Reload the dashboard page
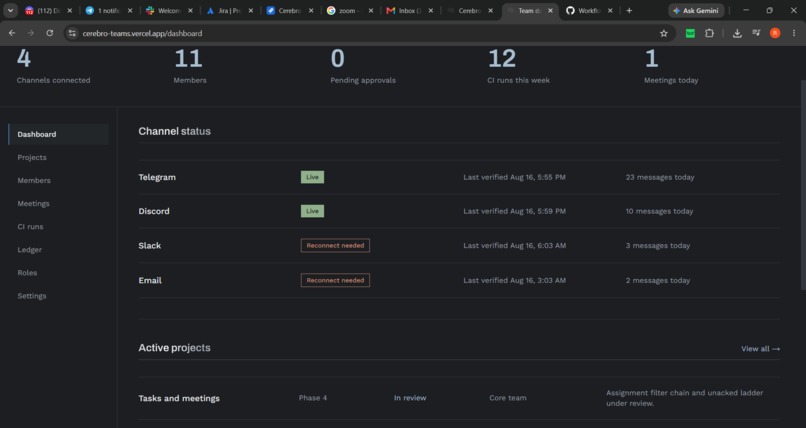 [x=50, y=33]
